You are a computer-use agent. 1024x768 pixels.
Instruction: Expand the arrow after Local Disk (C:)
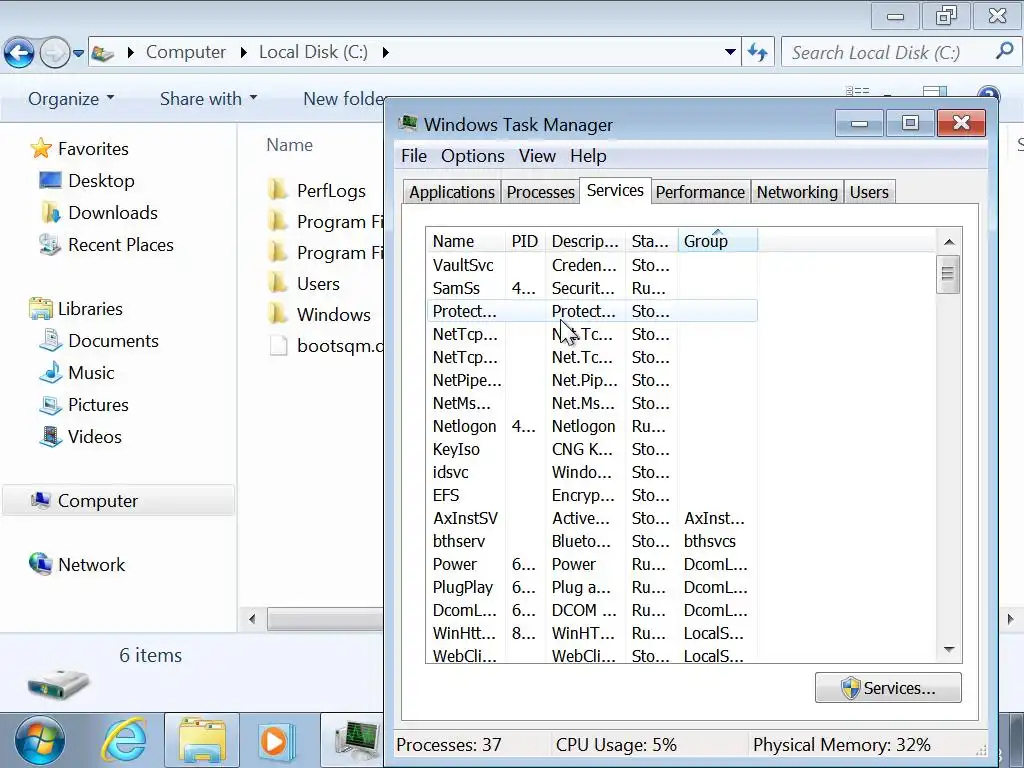pyautogui.click(x=385, y=52)
